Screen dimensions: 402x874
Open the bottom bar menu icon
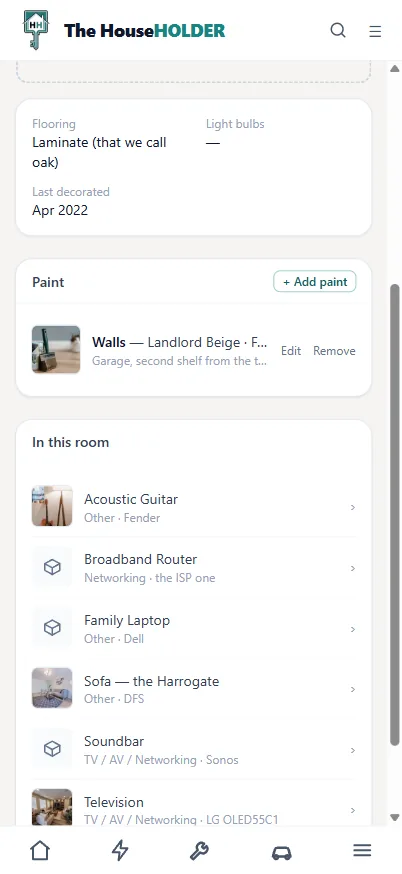(362, 850)
